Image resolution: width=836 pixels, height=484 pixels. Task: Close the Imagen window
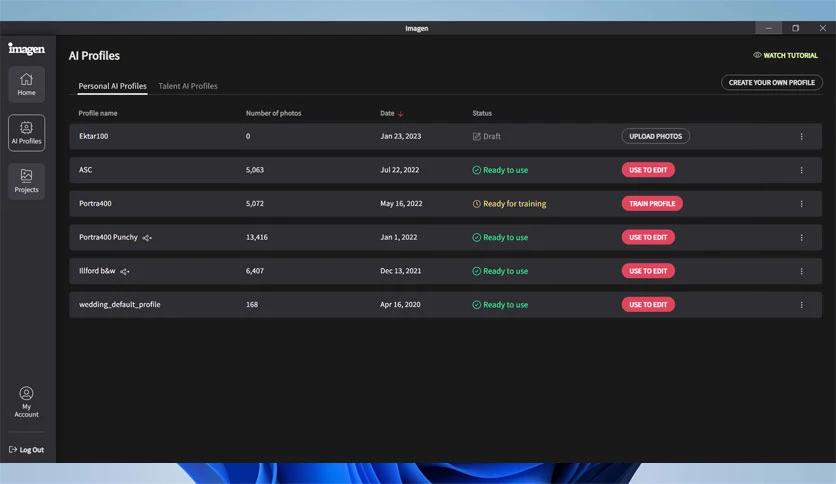point(823,28)
